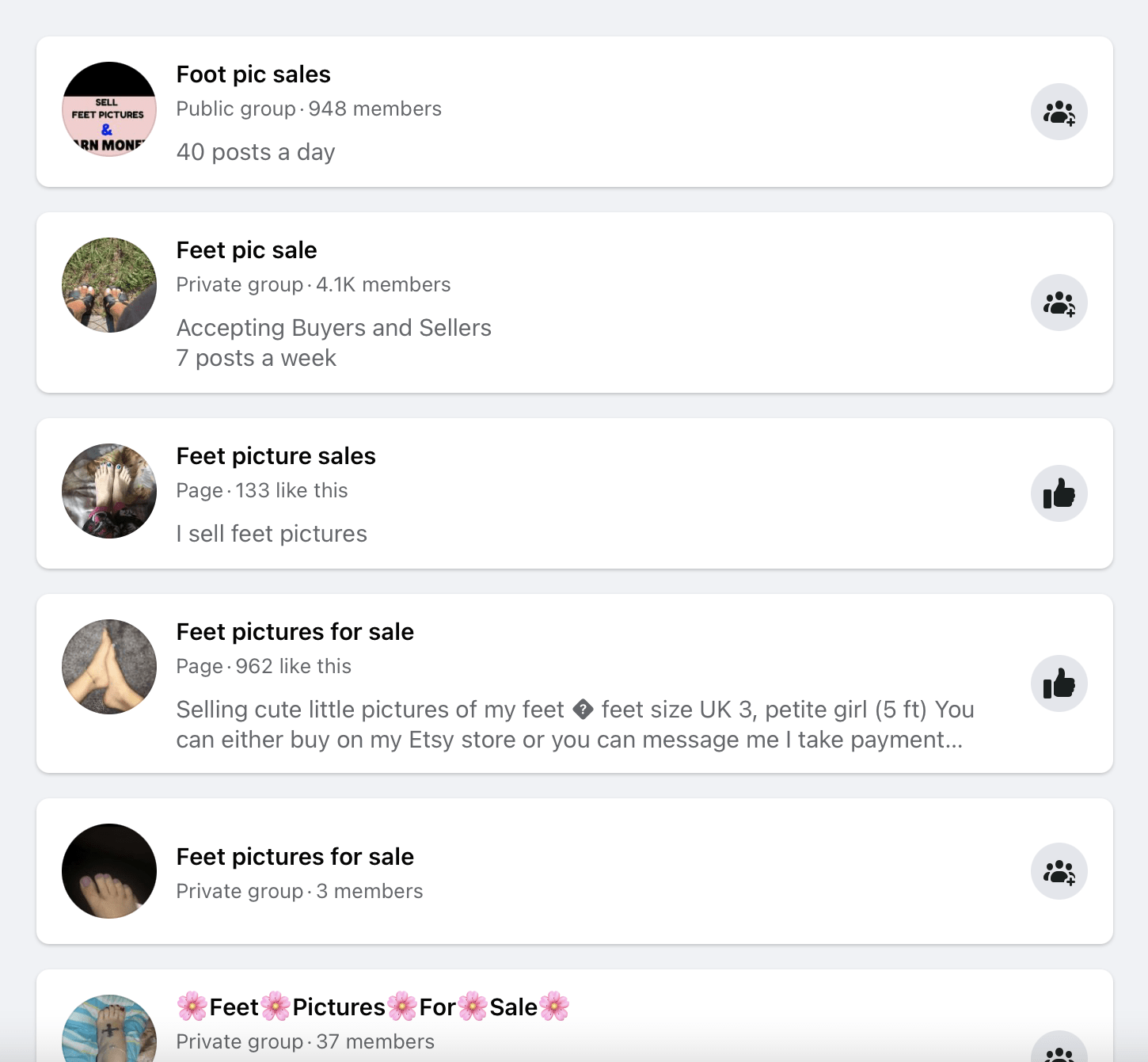Viewport: 1148px width, 1062px height.
Task: Click avatar of page with 962 likes
Action: pyautogui.click(x=109, y=667)
